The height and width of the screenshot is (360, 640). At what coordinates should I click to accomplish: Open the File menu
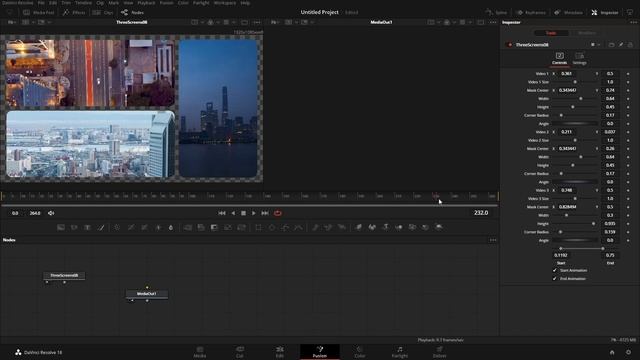click(x=41, y=2)
